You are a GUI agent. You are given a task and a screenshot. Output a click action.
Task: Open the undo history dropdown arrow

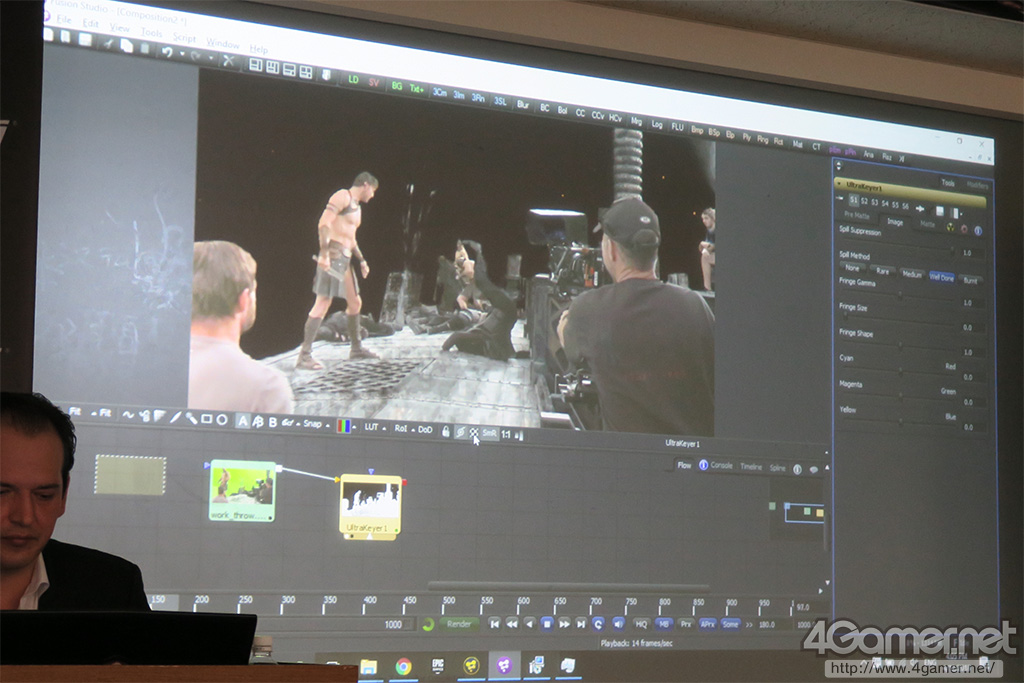(182, 54)
